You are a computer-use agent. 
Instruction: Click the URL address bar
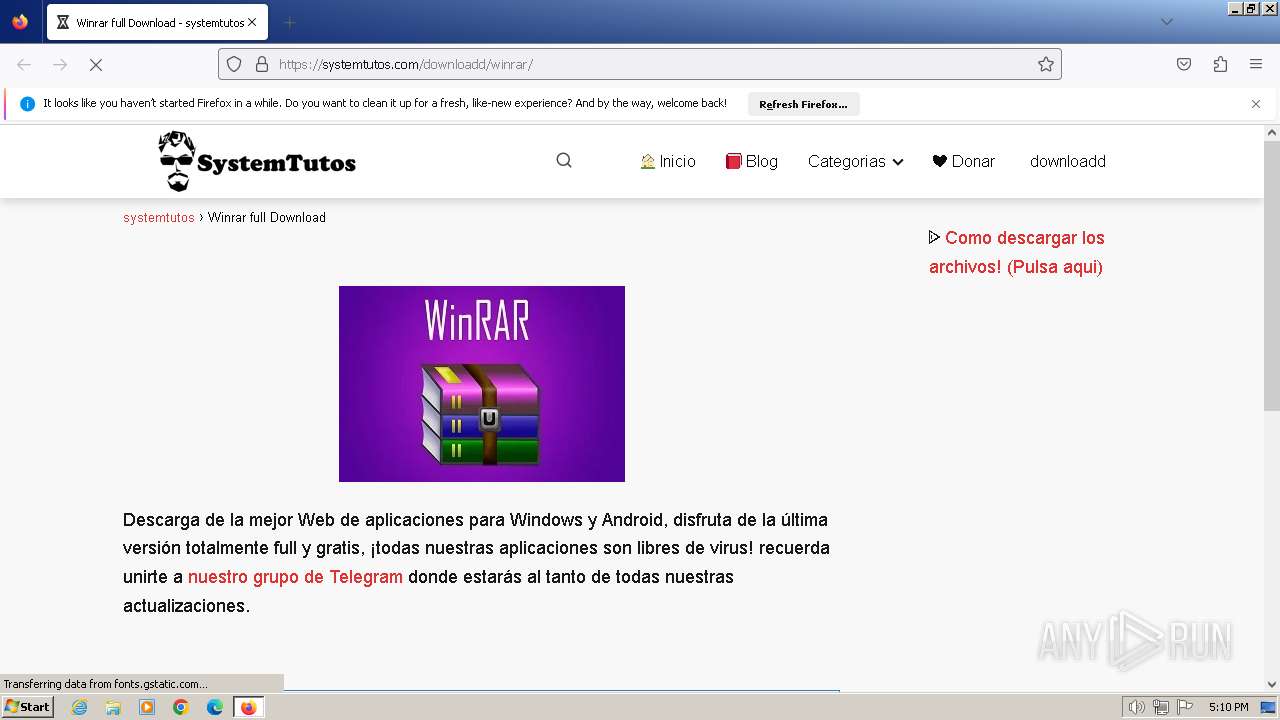[x=640, y=64]
